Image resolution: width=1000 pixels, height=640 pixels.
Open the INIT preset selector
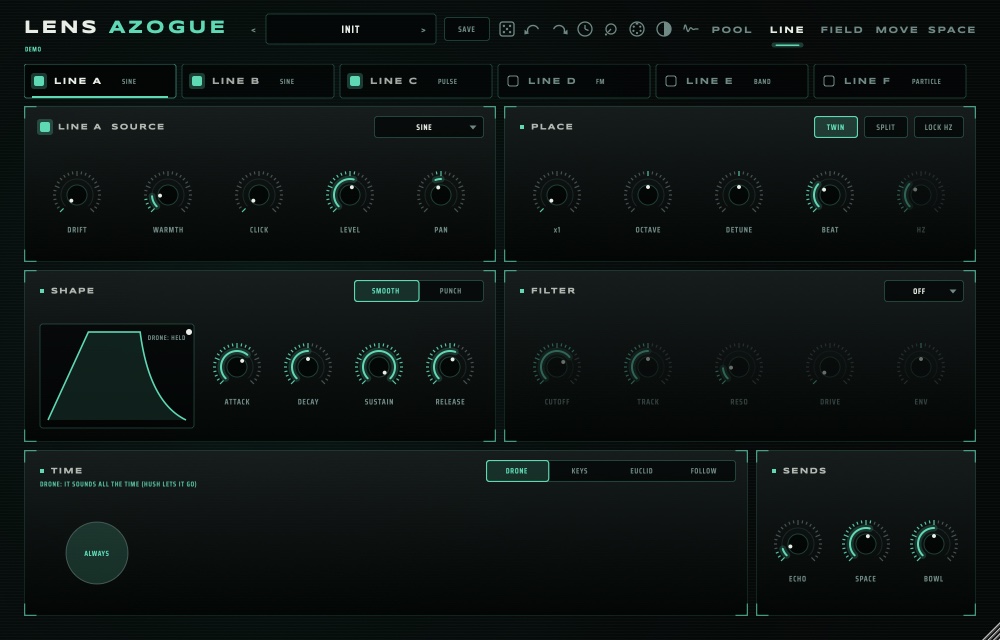(351, 29)
